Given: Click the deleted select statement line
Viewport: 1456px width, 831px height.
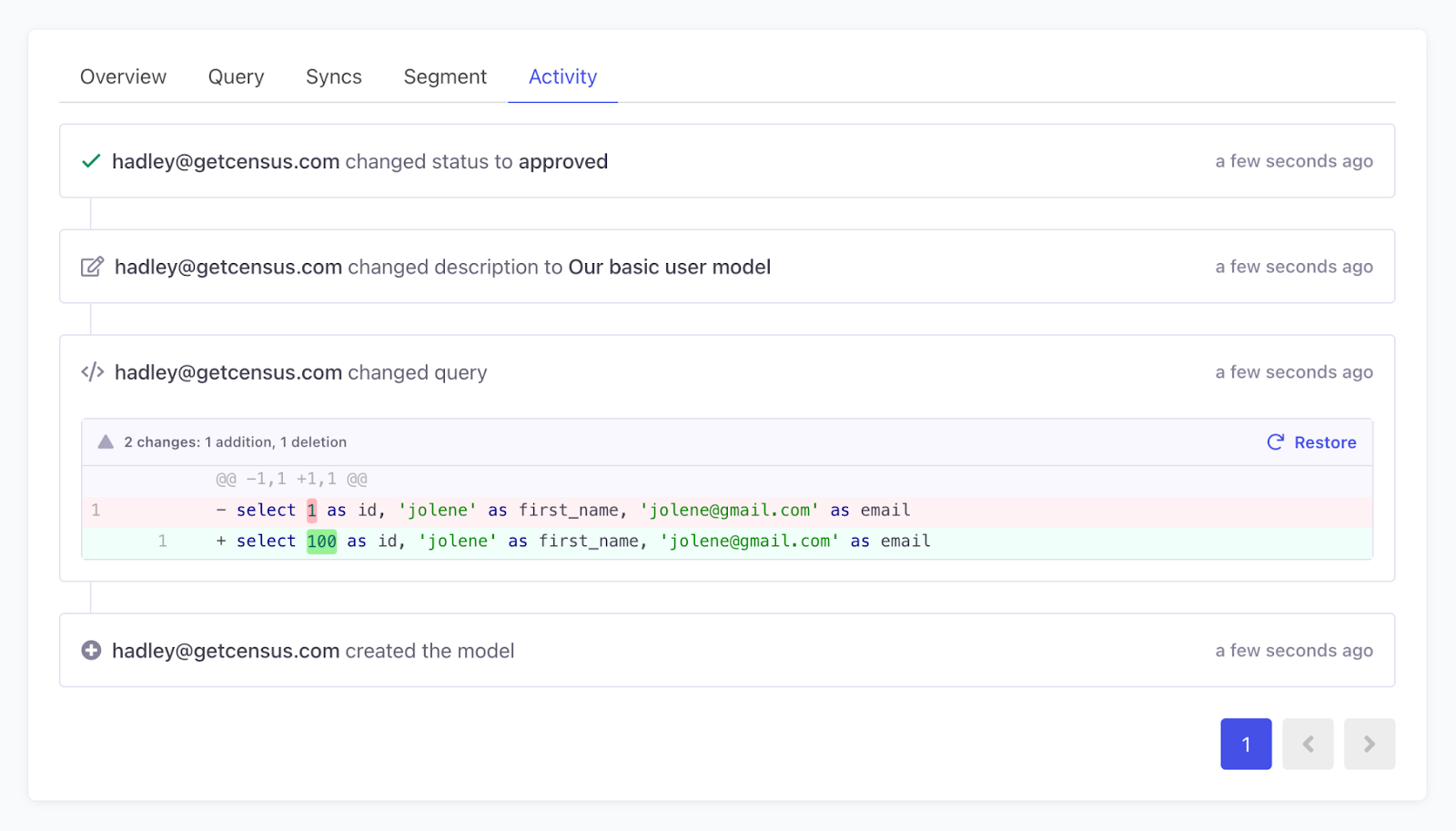Looking at the screenshot, I should 564,510.
